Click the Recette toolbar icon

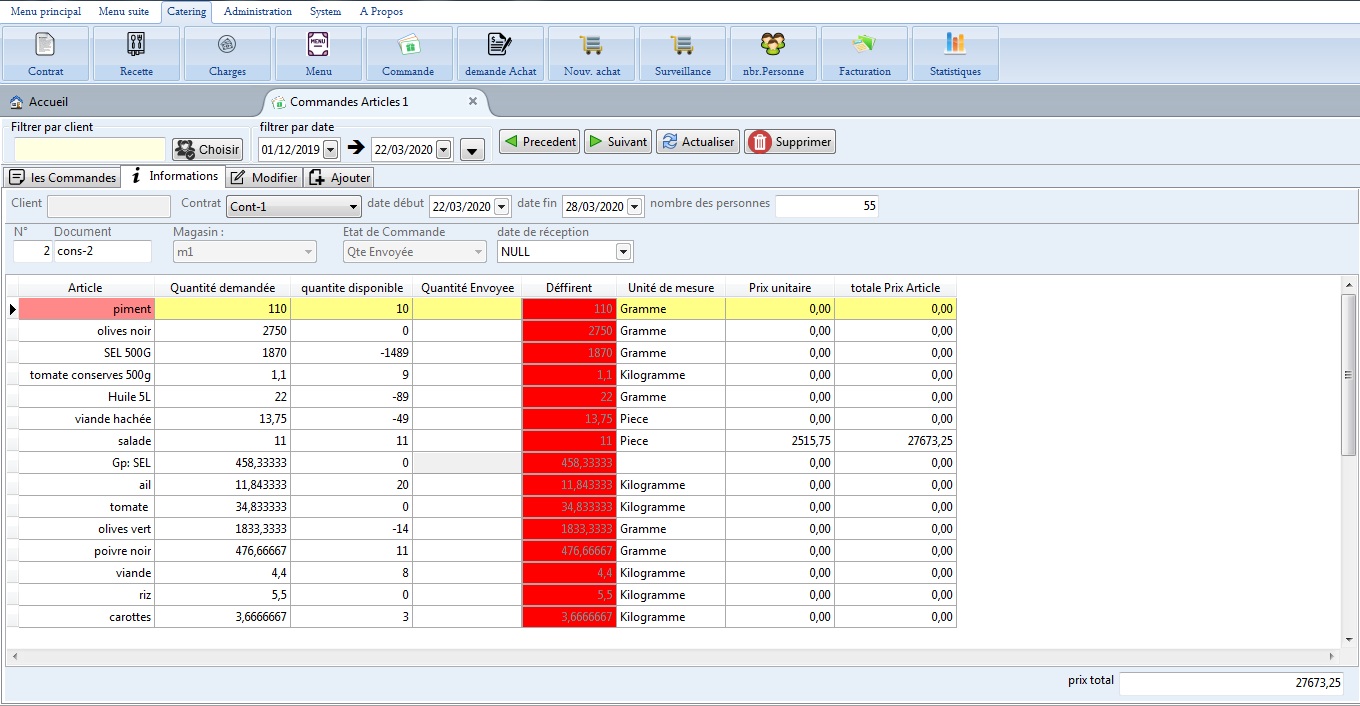[136, 45]
